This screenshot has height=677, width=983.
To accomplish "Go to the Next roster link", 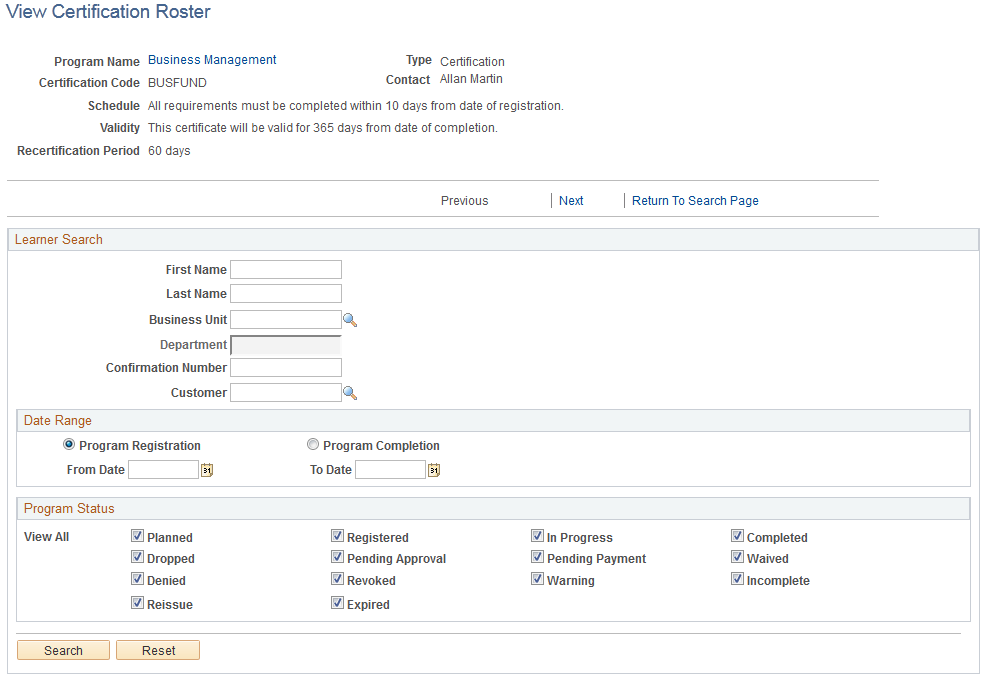I will (x=571, y=201).
